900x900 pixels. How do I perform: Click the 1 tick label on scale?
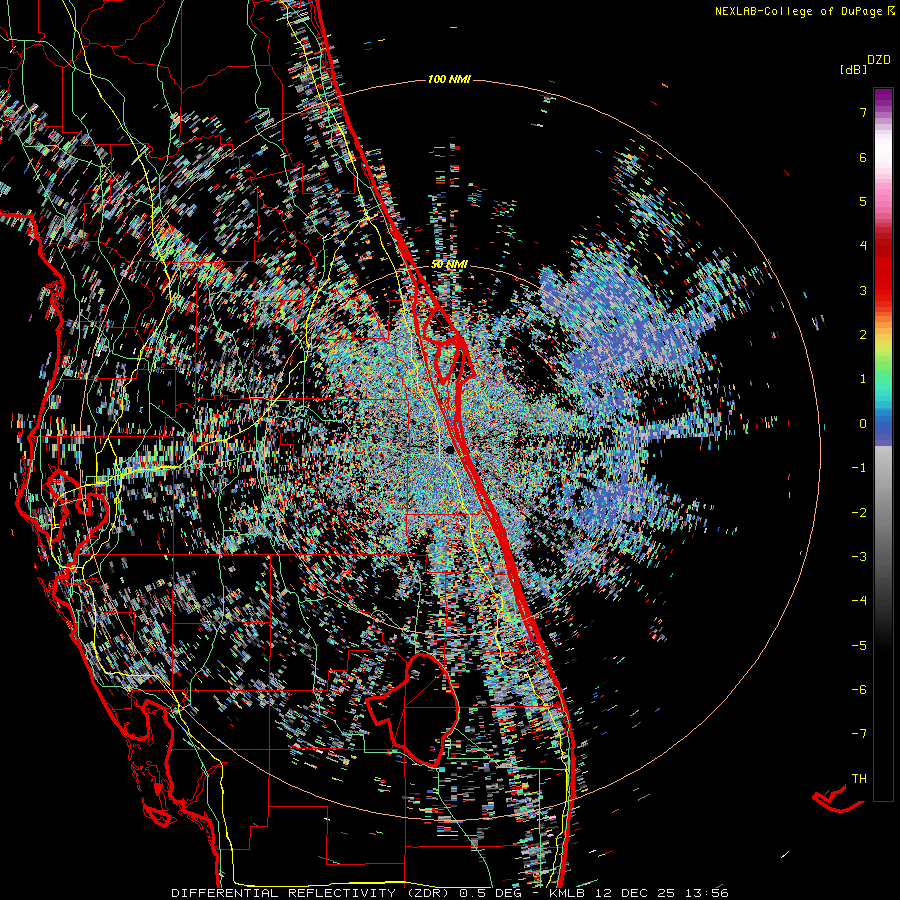(863, 379)
